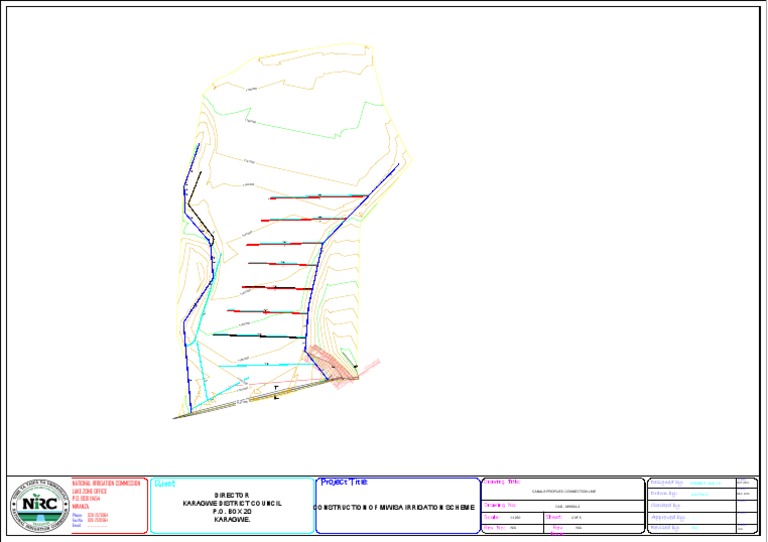Select 'CONSTRUCTION OF MWISA IRRIGATION SCHEME' text

[x=394, y=508]
